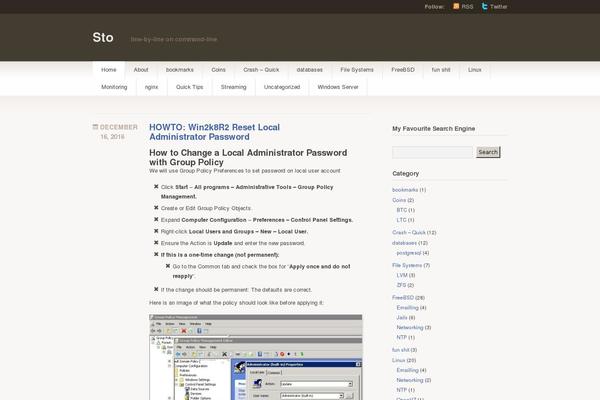This screenshot has height=400, width=600.
Task: Click the 'Expand Computer Configuration – Preferences' bullet
Action: tap(257, 220)
